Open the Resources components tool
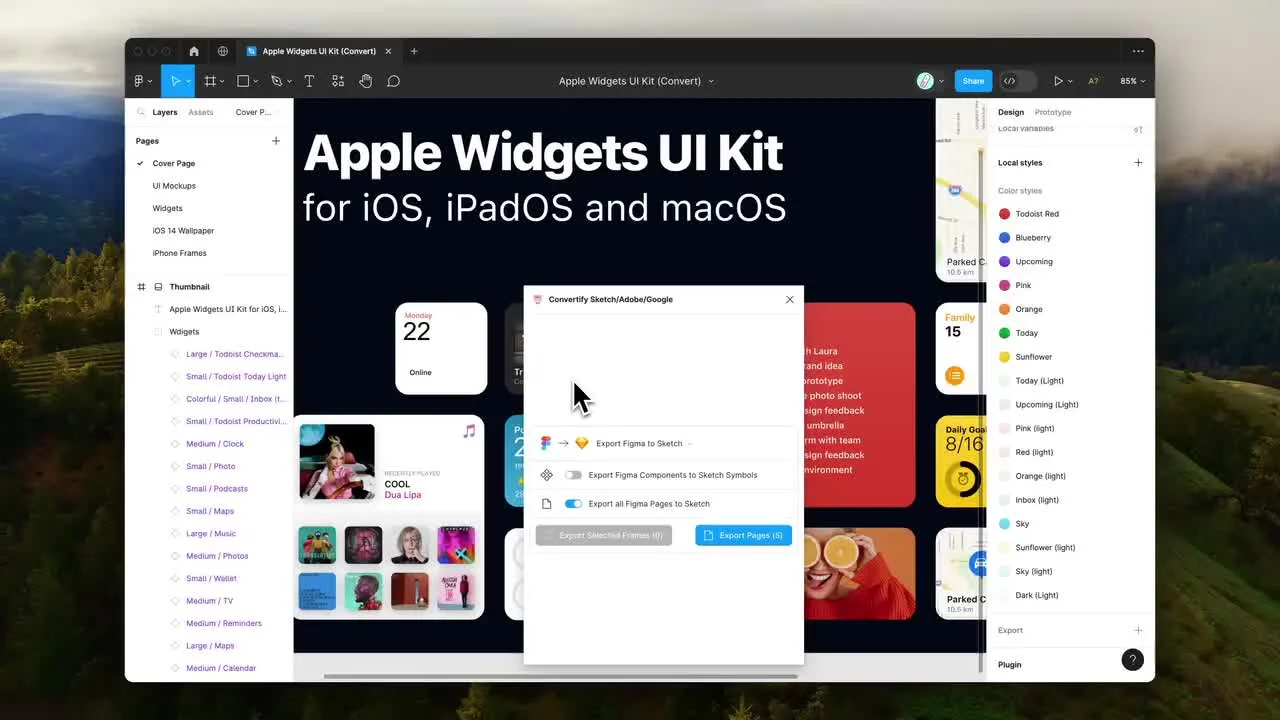This screenshot has height=720, width=1280. pyautogui.click(x=338, y=81)
